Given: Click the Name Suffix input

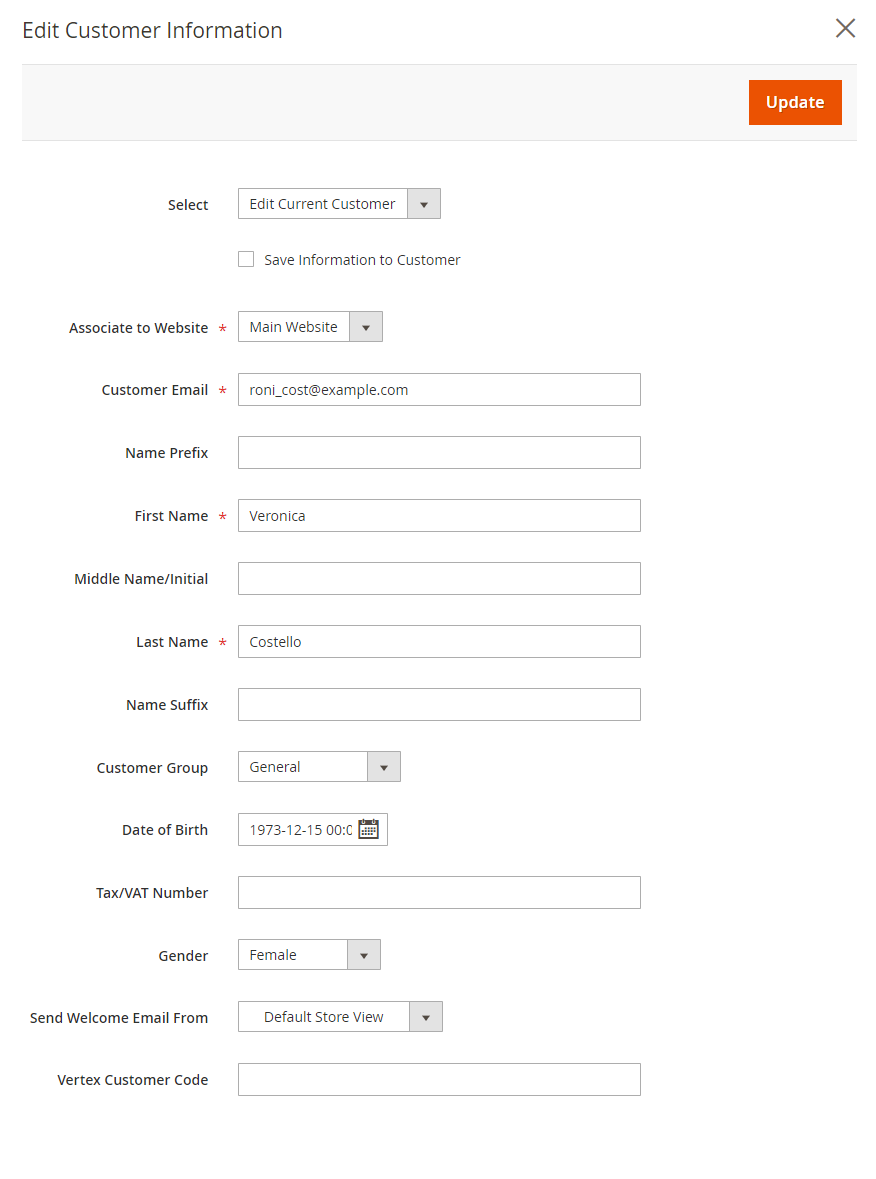Looking at the screenshot, I should [439, 705].
